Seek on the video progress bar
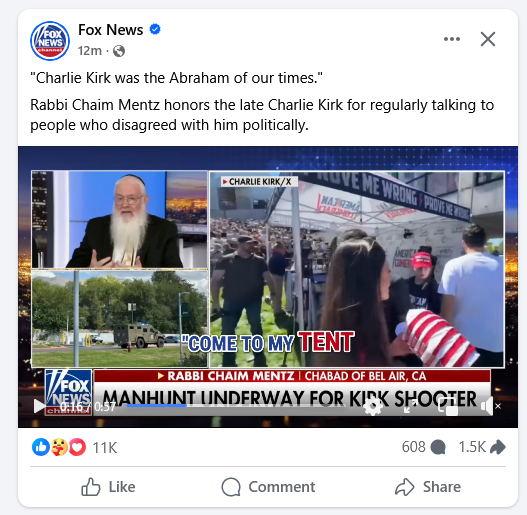Image resolution: width=527 pixels, height=515 pixels. (233, 406)
